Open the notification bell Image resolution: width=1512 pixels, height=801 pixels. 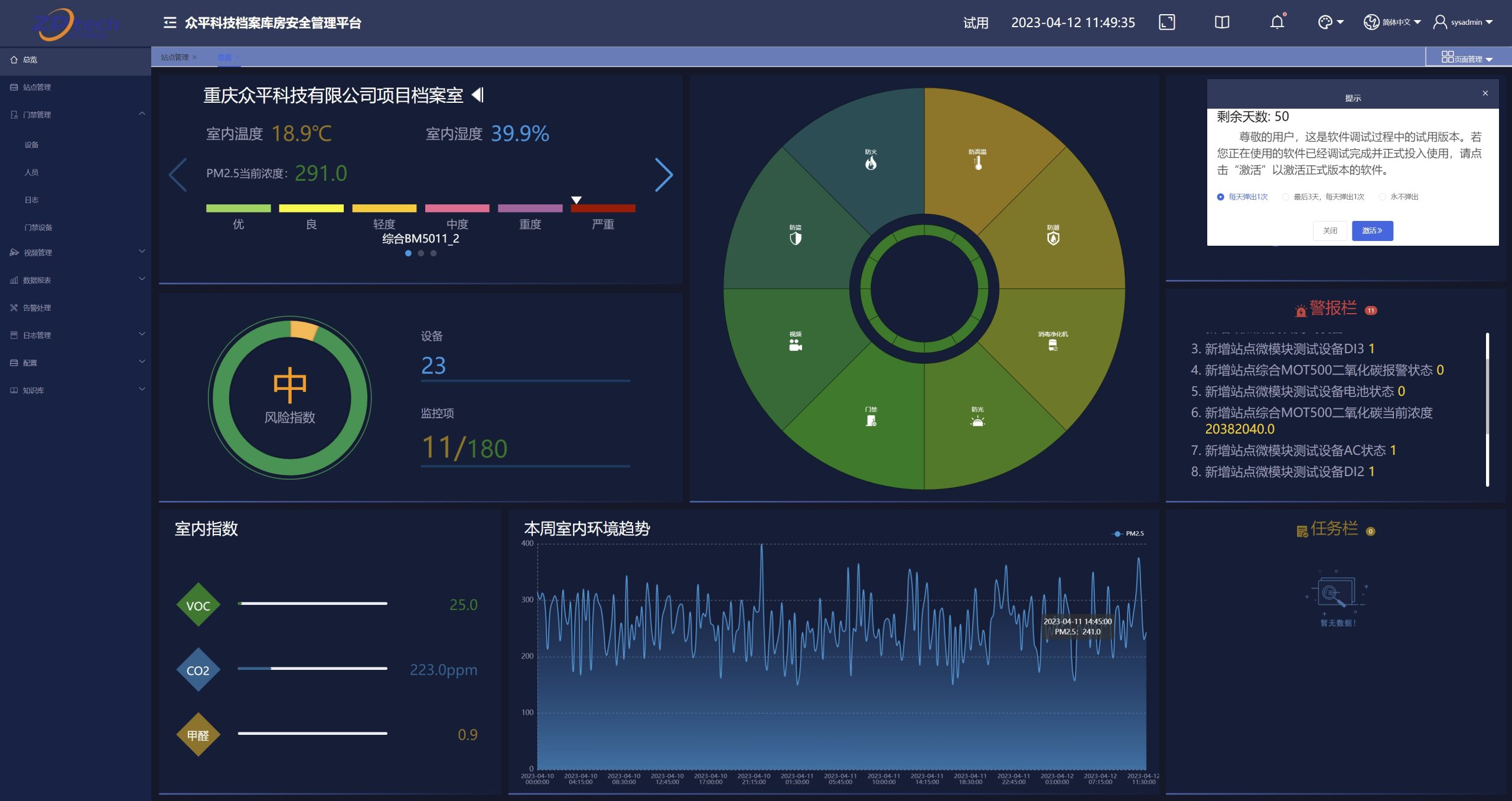[1277, 22]
